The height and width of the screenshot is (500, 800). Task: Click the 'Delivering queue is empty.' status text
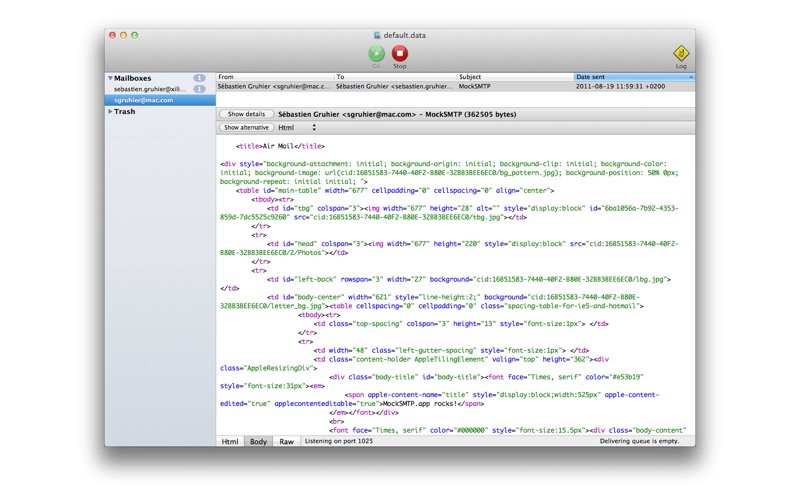(639, 441)
